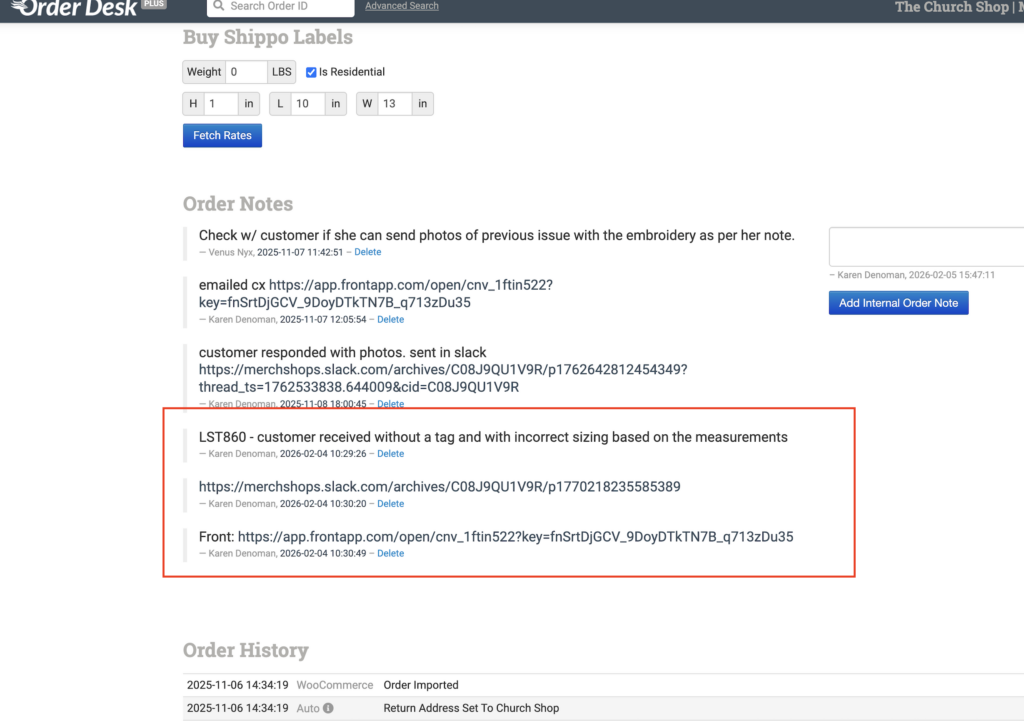This screenshot has width=1024, height=721.
Task: Select the W width input field
Action: tap(394, 104)
